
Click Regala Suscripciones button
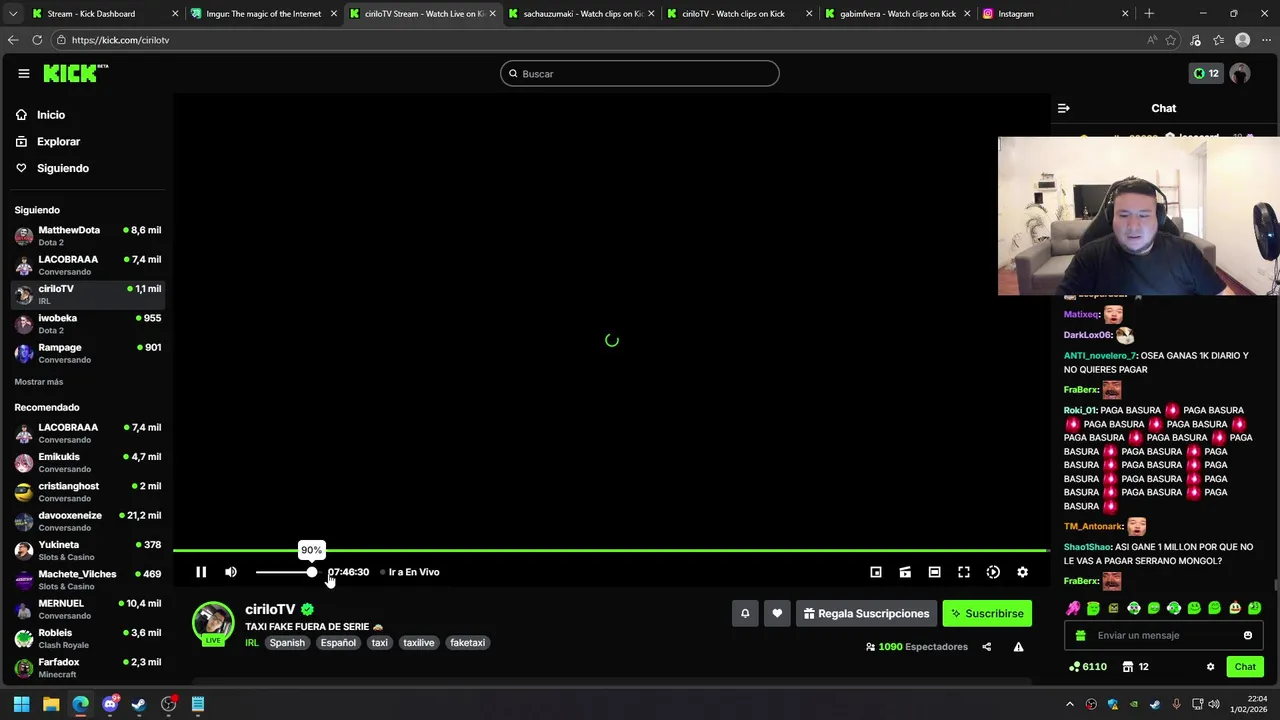coord(866,613)
